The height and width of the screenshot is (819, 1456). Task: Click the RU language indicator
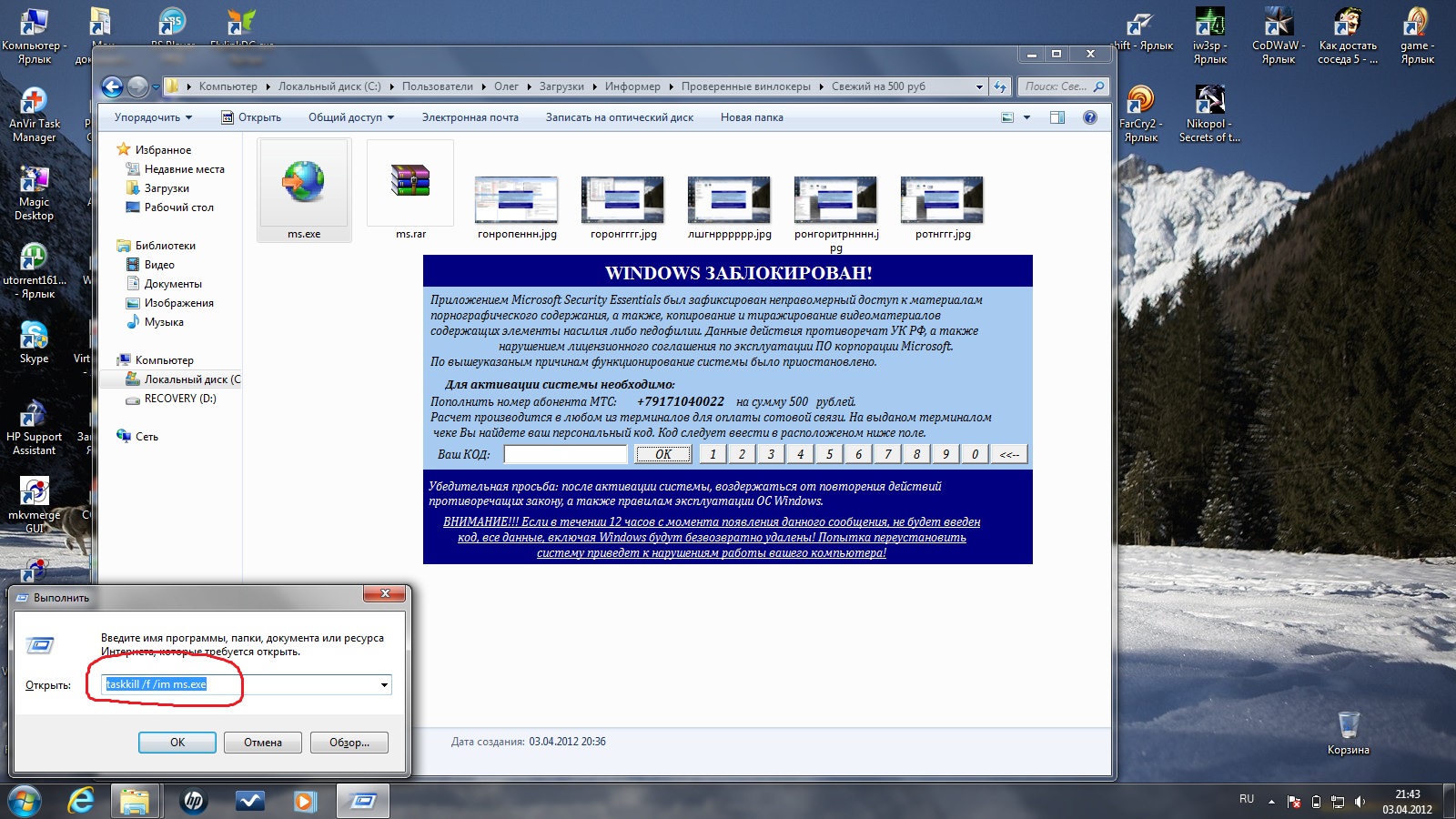pos(1247,799)
